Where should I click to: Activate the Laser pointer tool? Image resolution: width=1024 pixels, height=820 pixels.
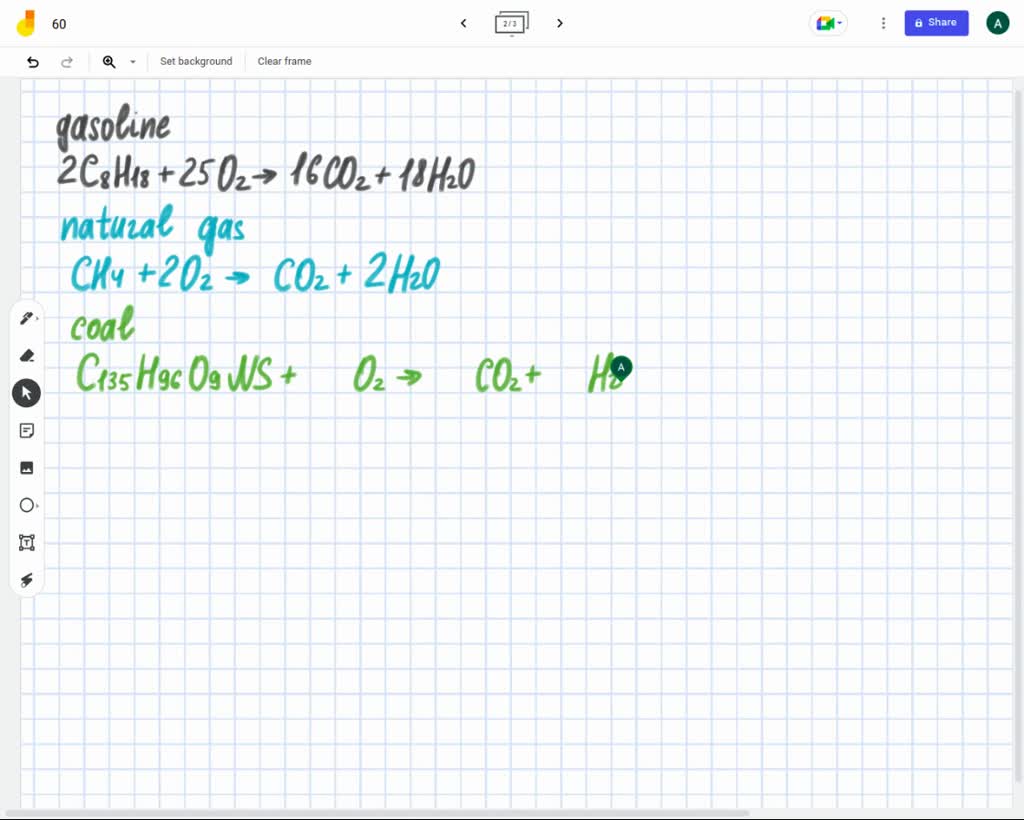tap(27, 580)
